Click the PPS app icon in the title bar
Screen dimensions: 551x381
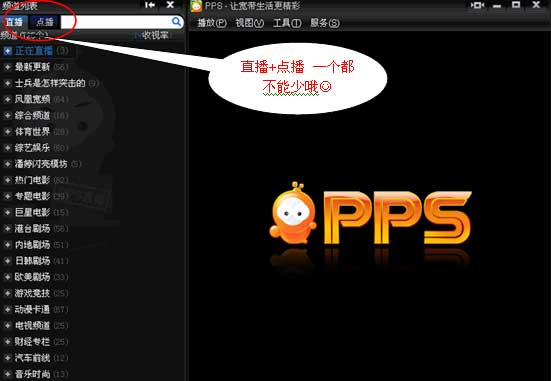[x=196, y=6]
